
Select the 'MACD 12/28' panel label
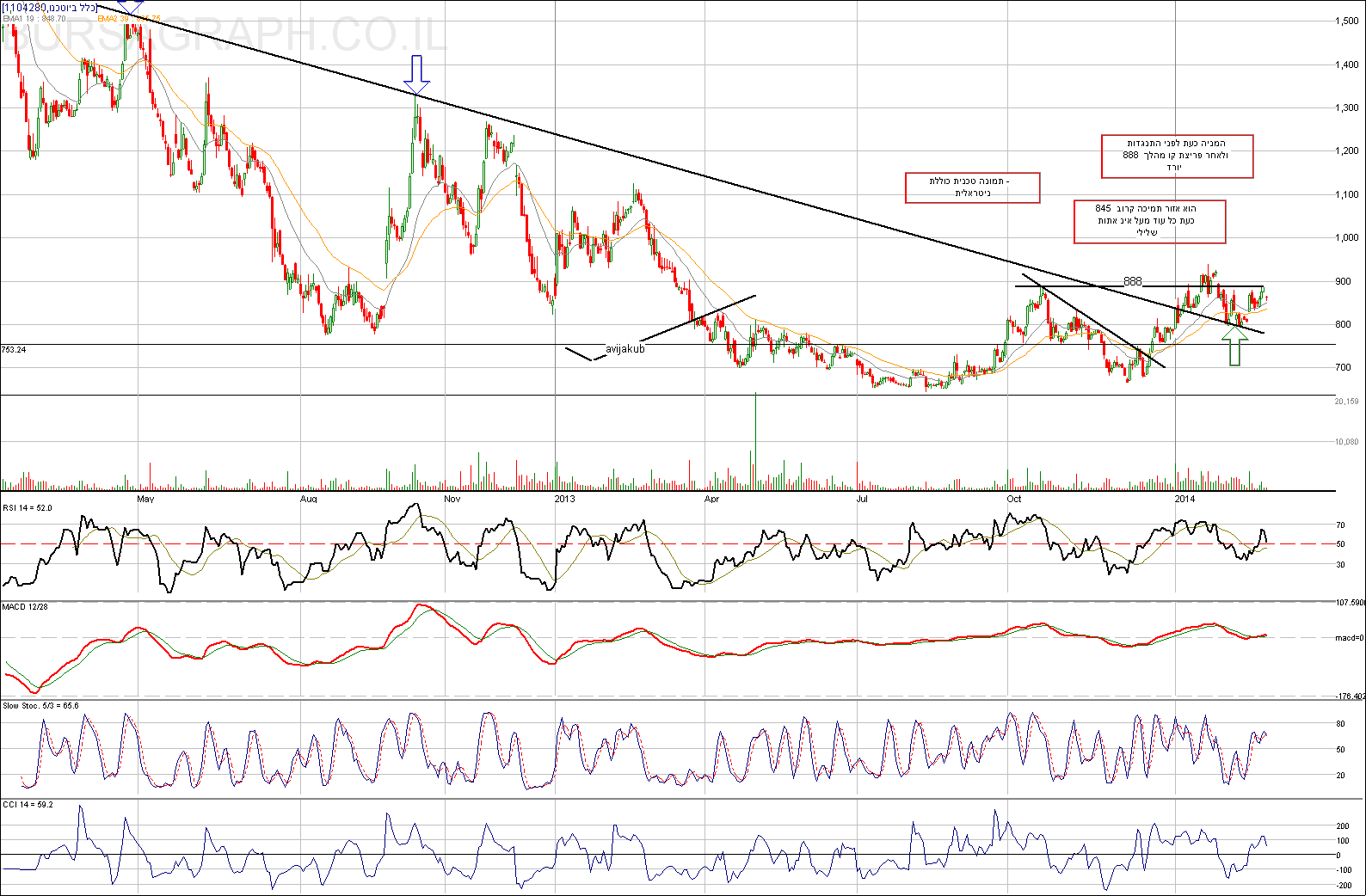coord(26,607)
